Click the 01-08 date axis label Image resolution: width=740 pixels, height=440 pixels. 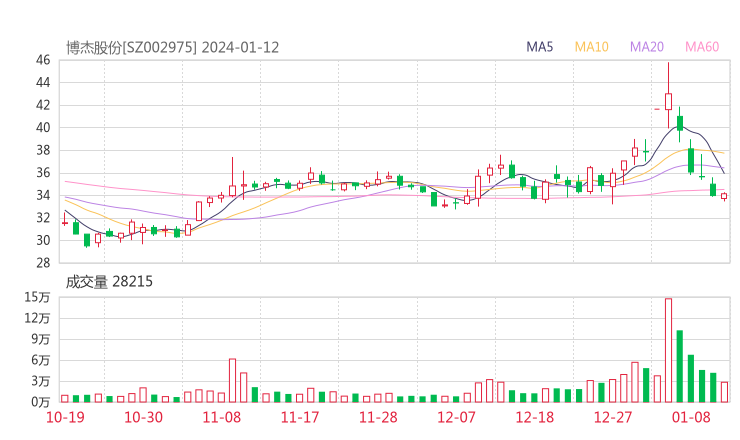691,417
